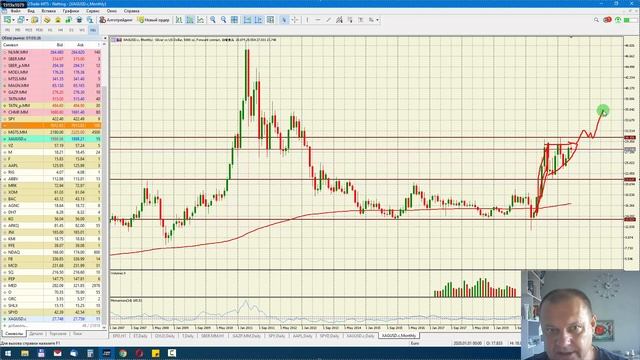Open the Сервис menu
The height and width of the screenshot is (360, 640).
click(x=93, y=11)
